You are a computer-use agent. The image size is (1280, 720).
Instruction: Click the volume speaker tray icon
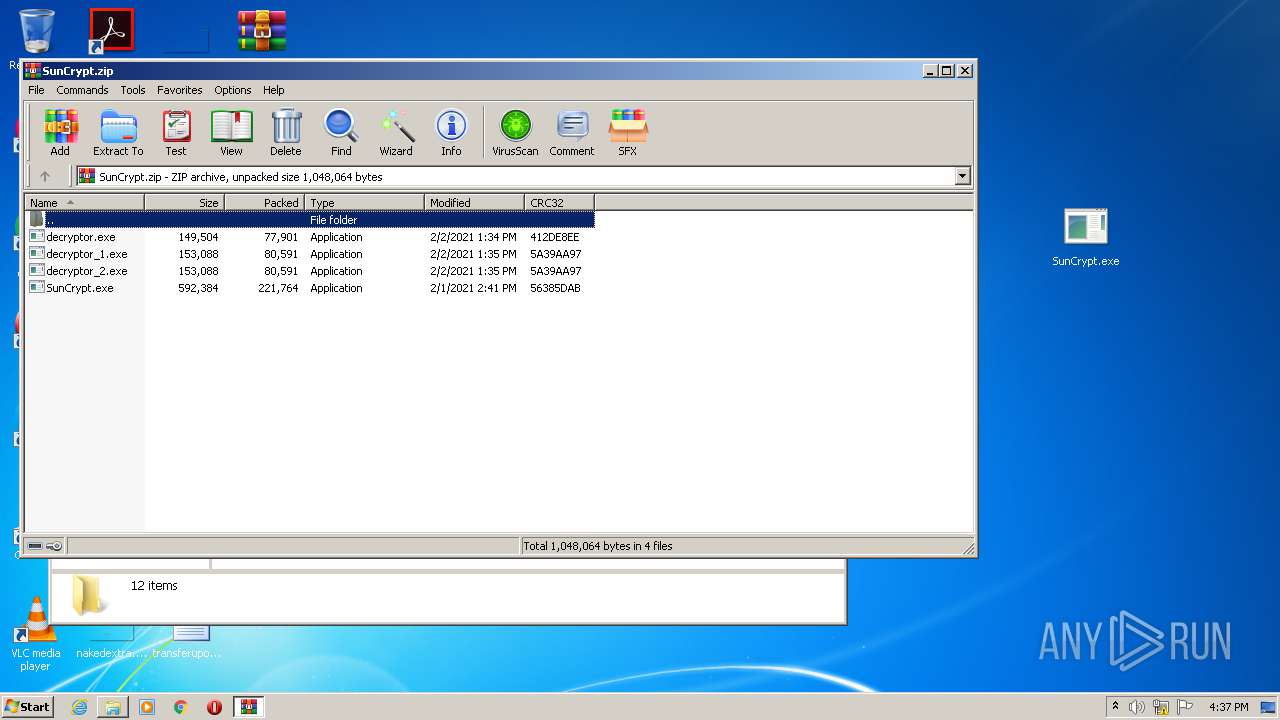click(1137, 707)
